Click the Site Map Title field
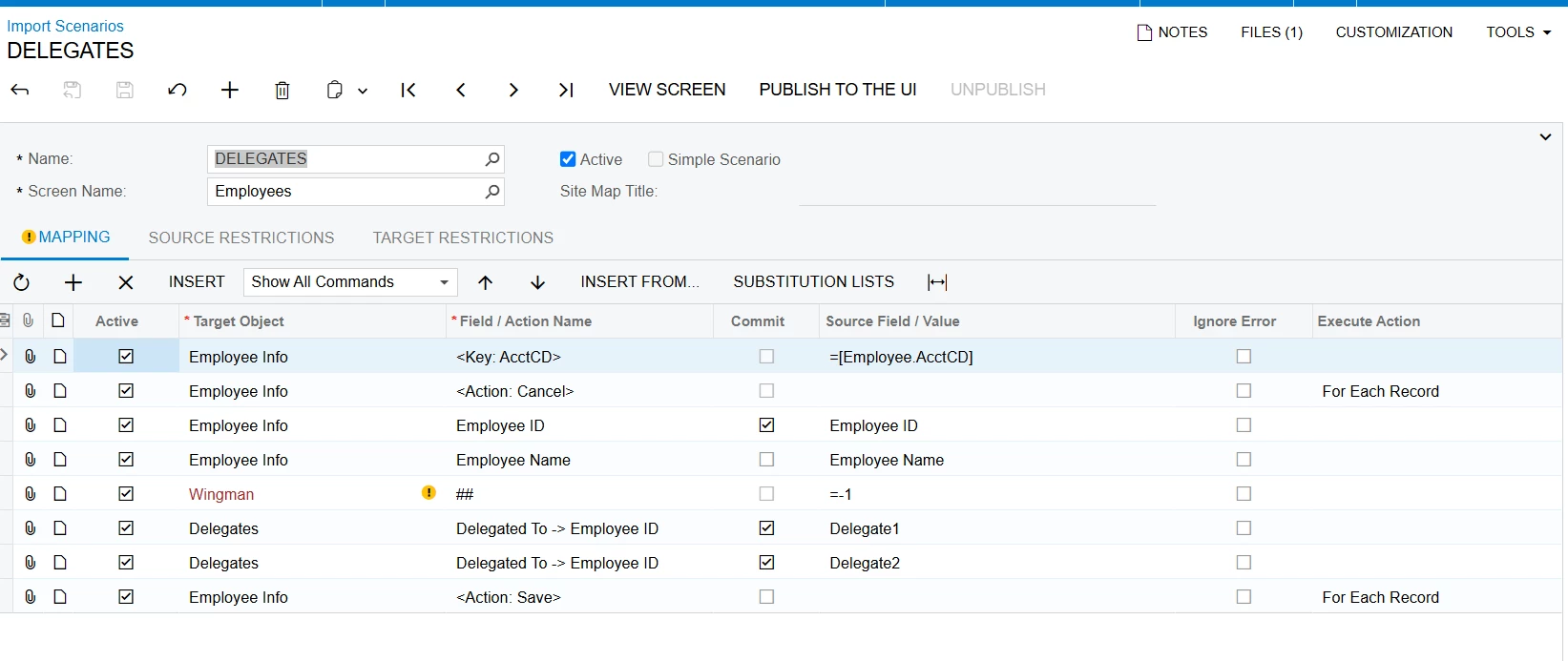This screenshot has width=1568, height=661. (977, 192)
